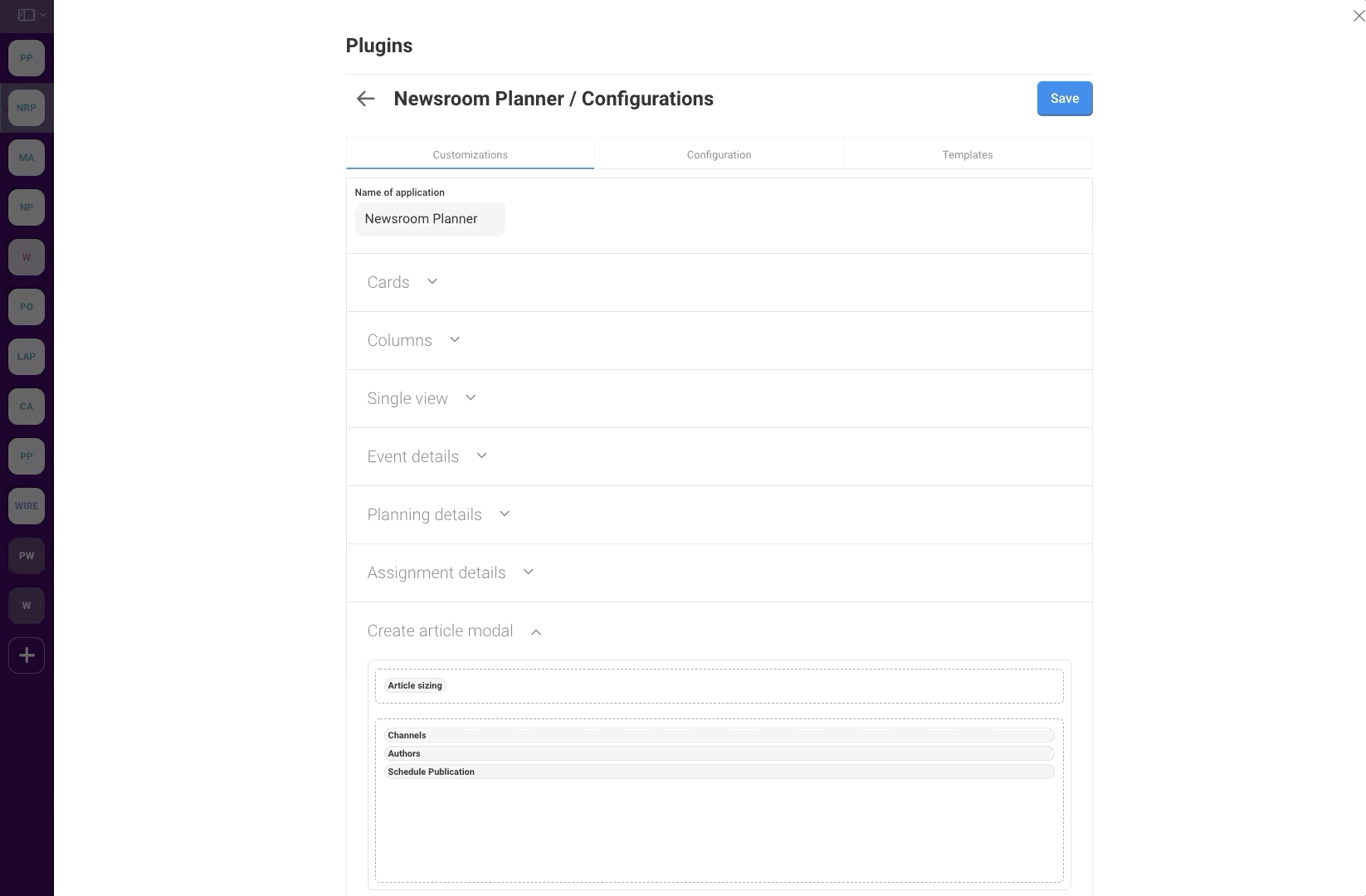The image size is (1366, 896).
Task: Expand the Single view section
Action: pyautogui.click(x=422, y=398)
